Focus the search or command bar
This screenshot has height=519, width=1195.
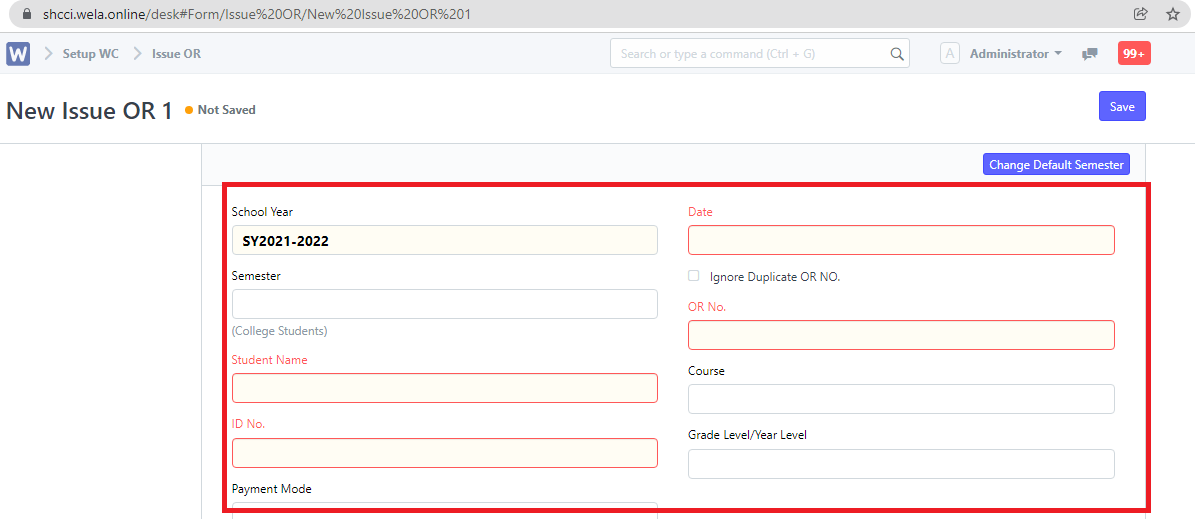click(750, 54)
